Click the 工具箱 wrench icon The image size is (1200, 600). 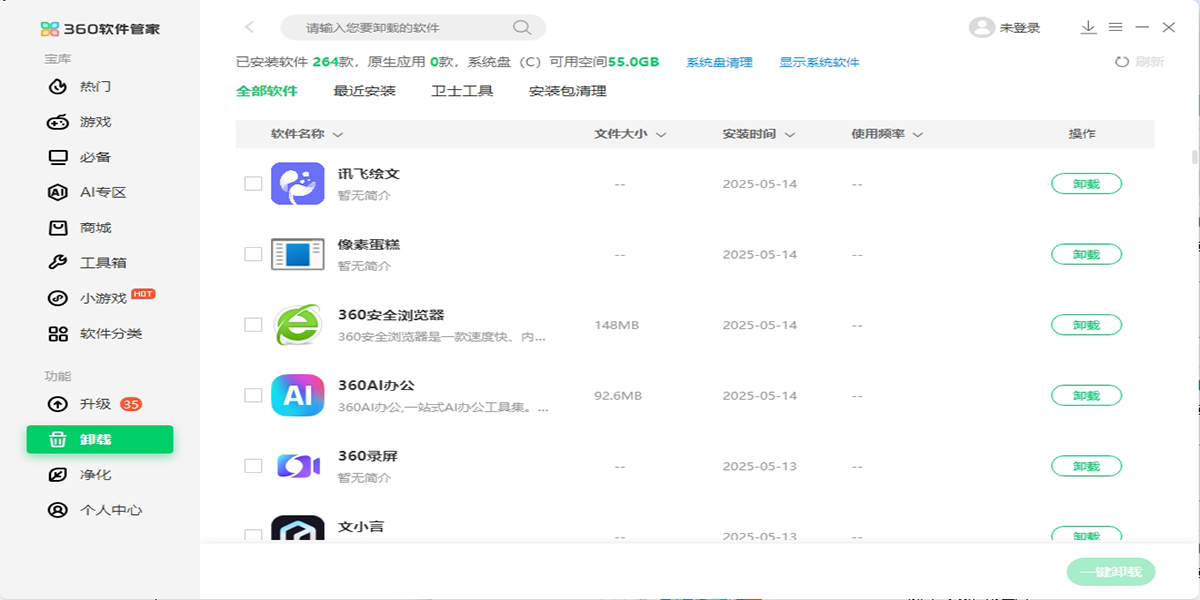pos(58,263)
